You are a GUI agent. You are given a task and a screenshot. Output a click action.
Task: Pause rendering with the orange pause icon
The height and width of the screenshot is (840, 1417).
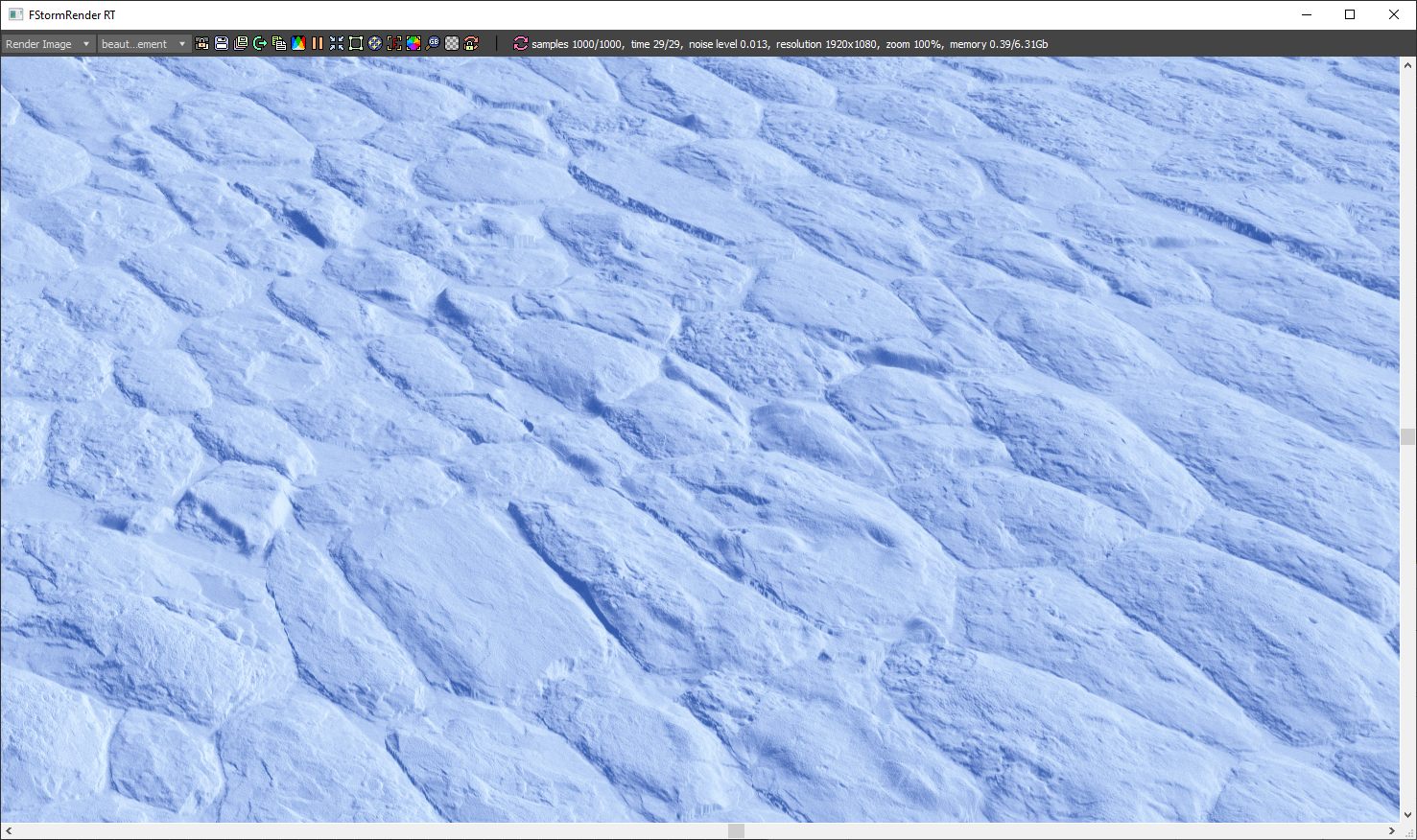[x=318, y=44]
